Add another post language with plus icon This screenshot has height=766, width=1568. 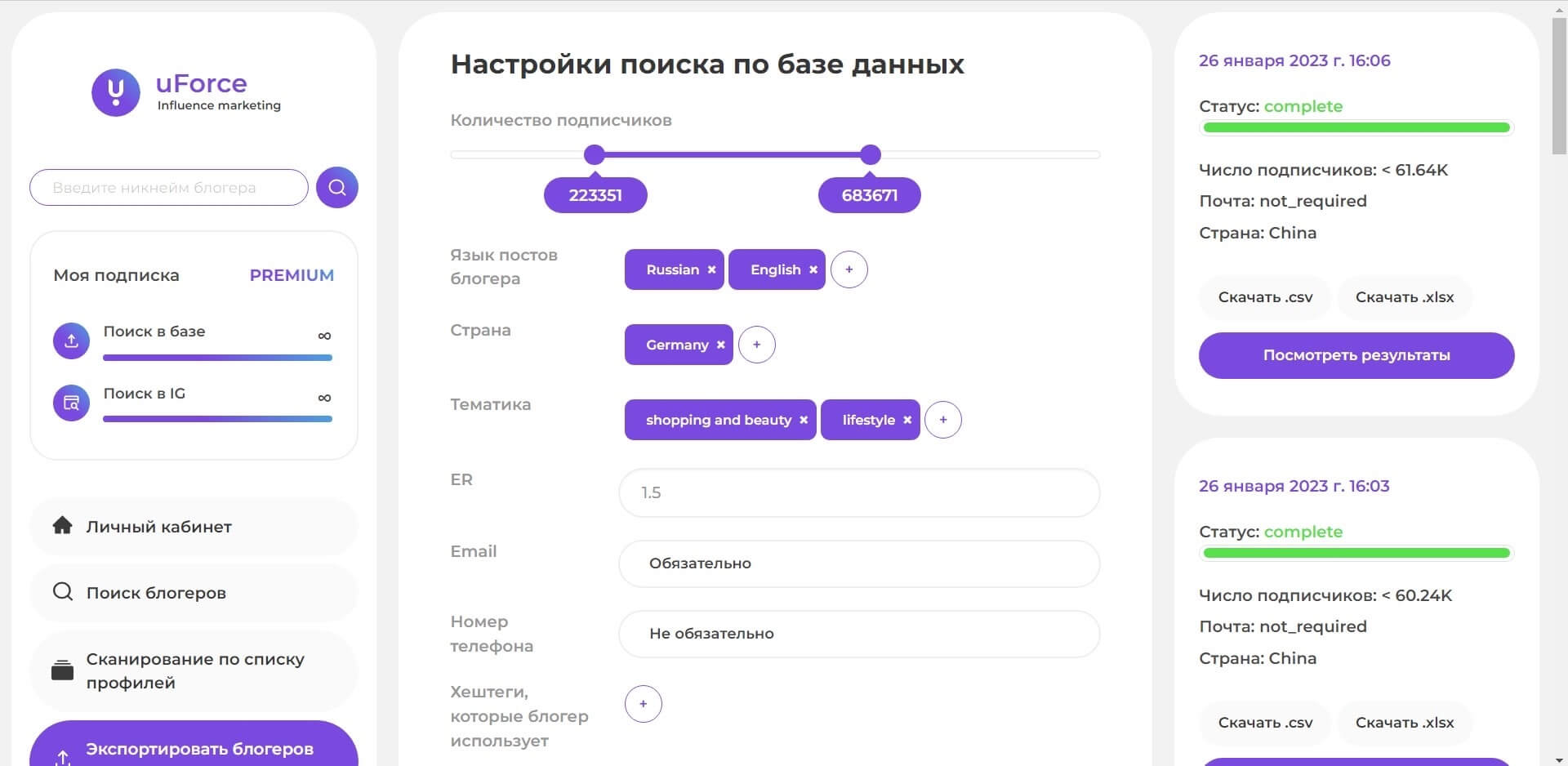pyautogui.click(x=849, y=270)
